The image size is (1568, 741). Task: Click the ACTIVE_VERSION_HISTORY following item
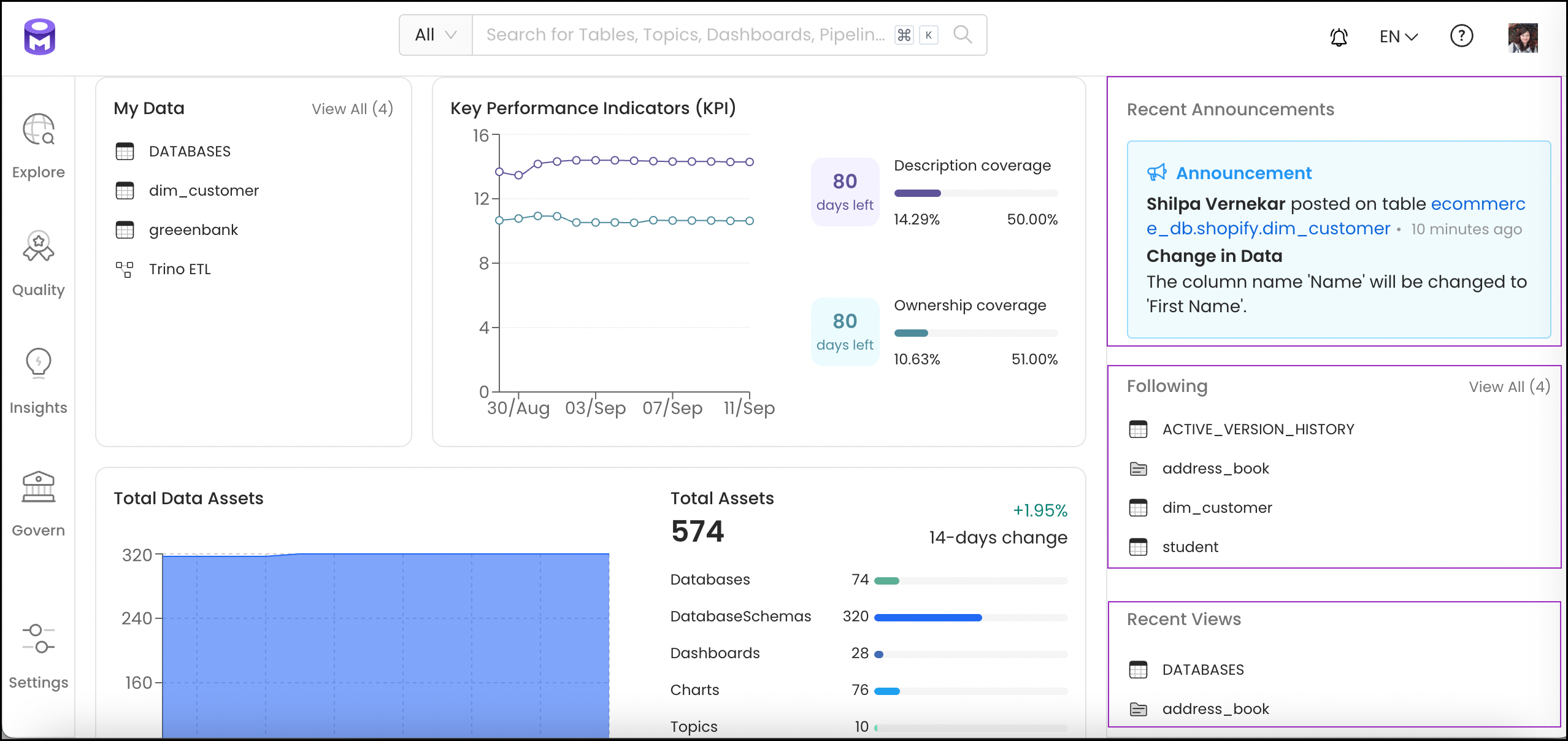tap(1258, 429)
